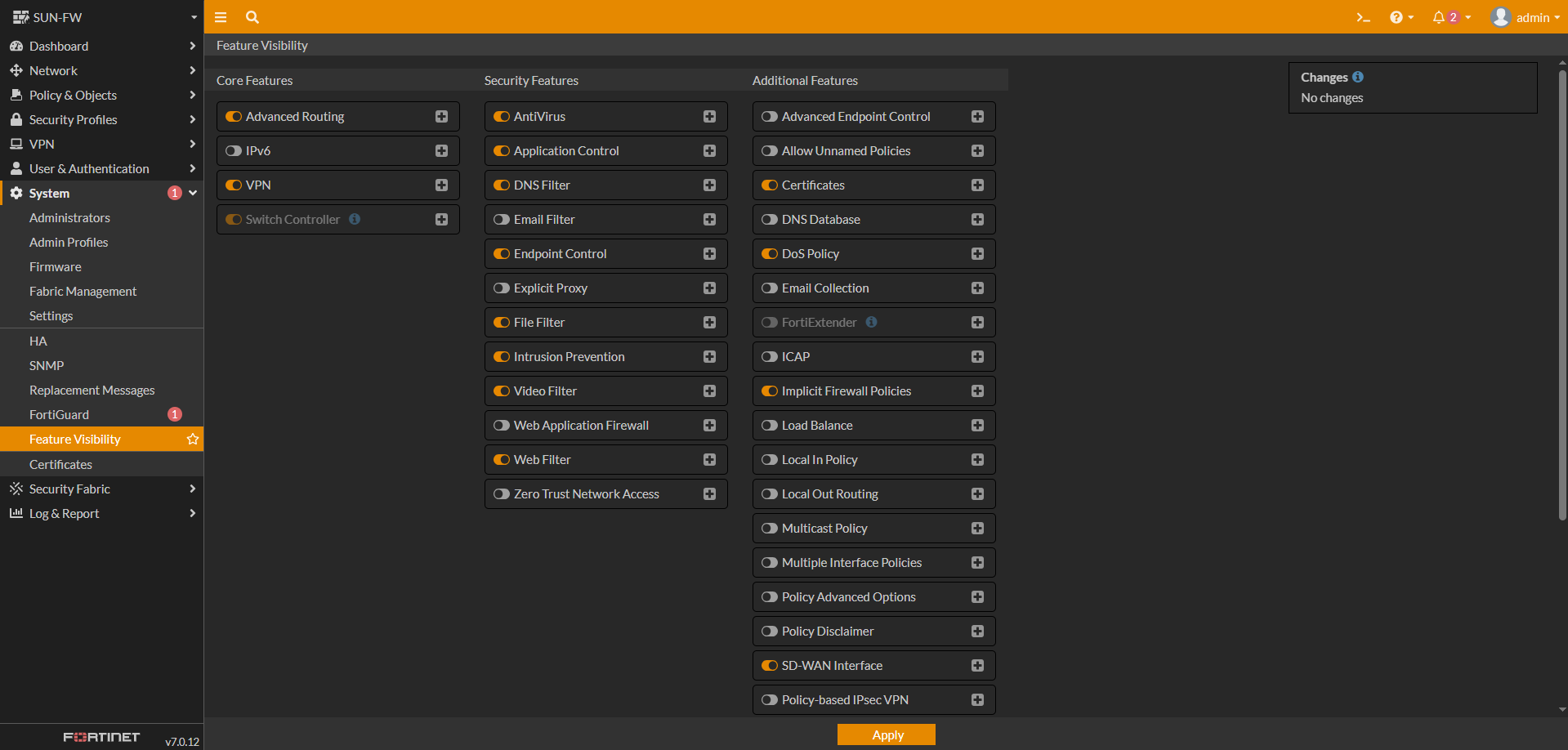This screenshot has height=750, width=1568.
Task: Enable the IPv6 toggle
Action: point(234,151)
